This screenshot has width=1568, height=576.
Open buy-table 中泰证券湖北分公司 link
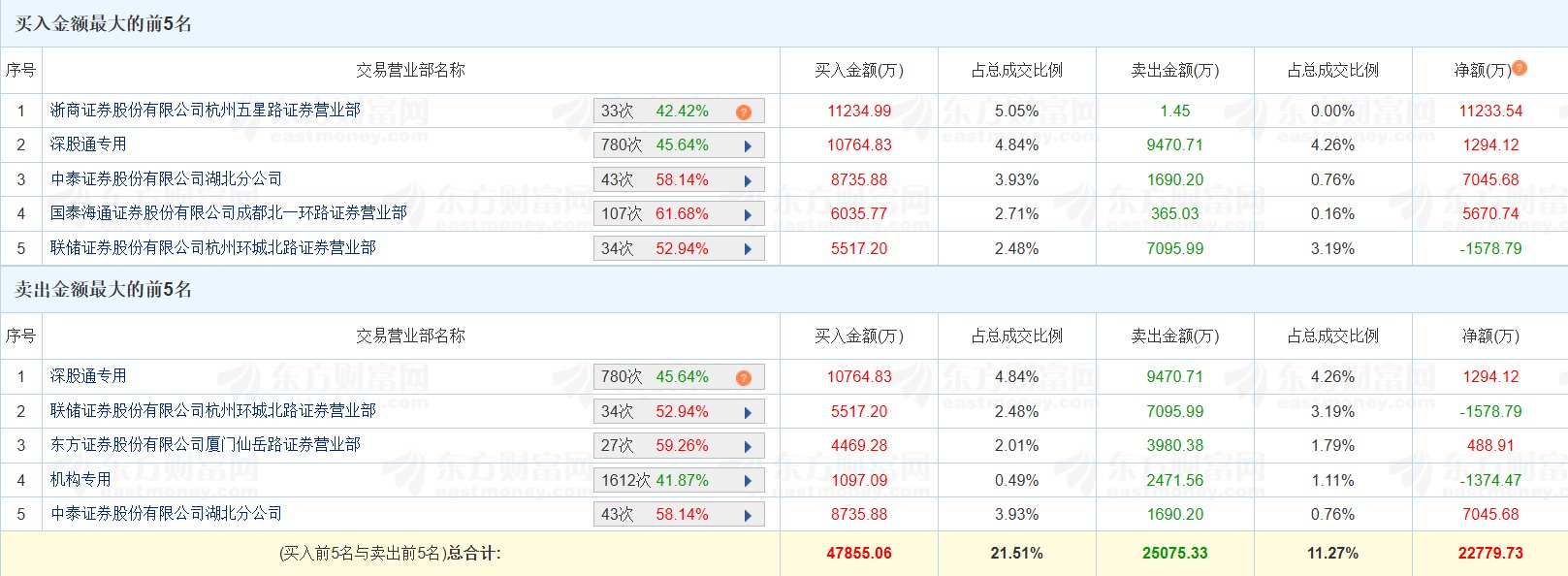pos(166,179)
